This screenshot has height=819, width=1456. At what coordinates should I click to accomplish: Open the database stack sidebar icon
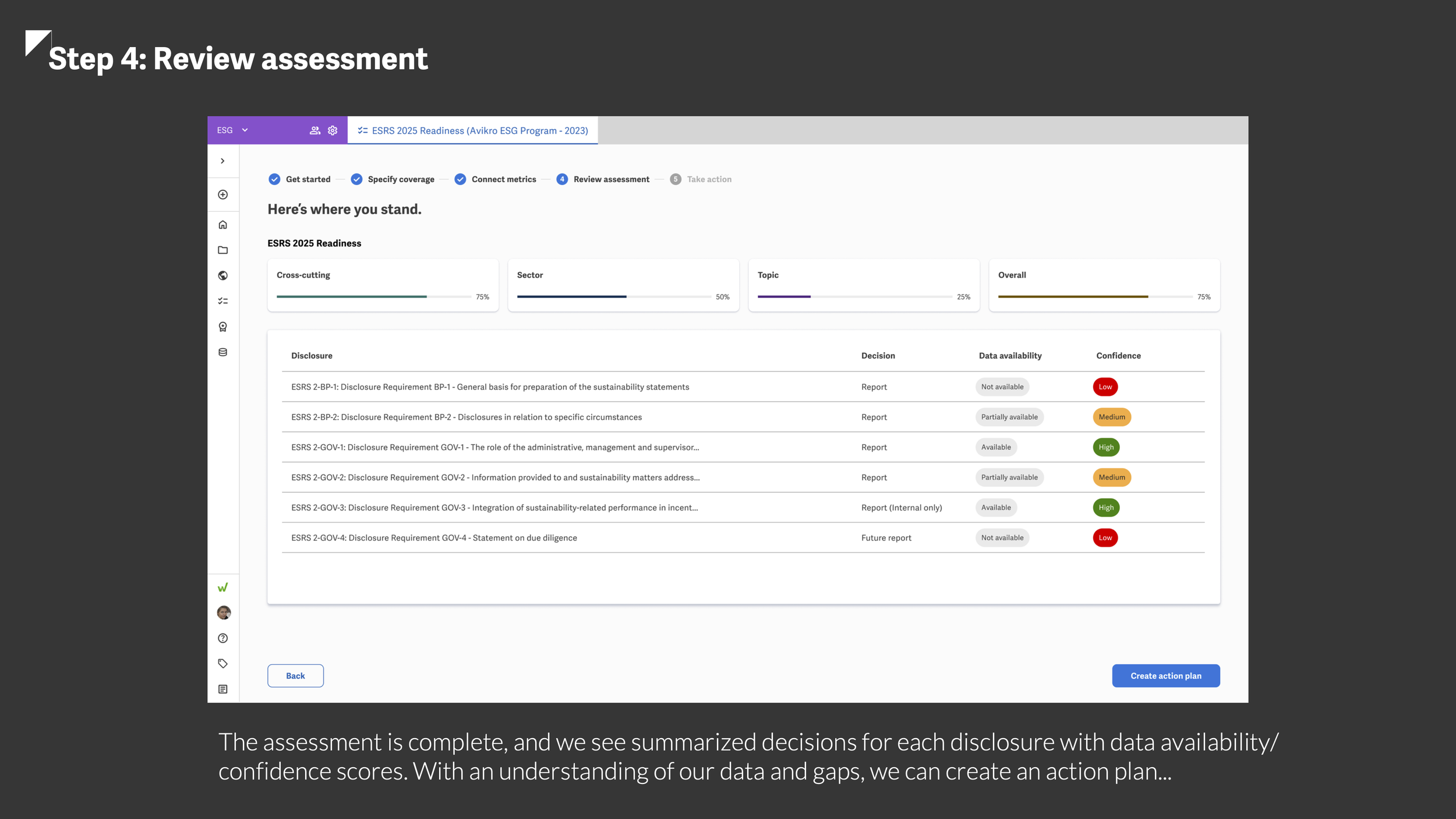tap(222, 352)
